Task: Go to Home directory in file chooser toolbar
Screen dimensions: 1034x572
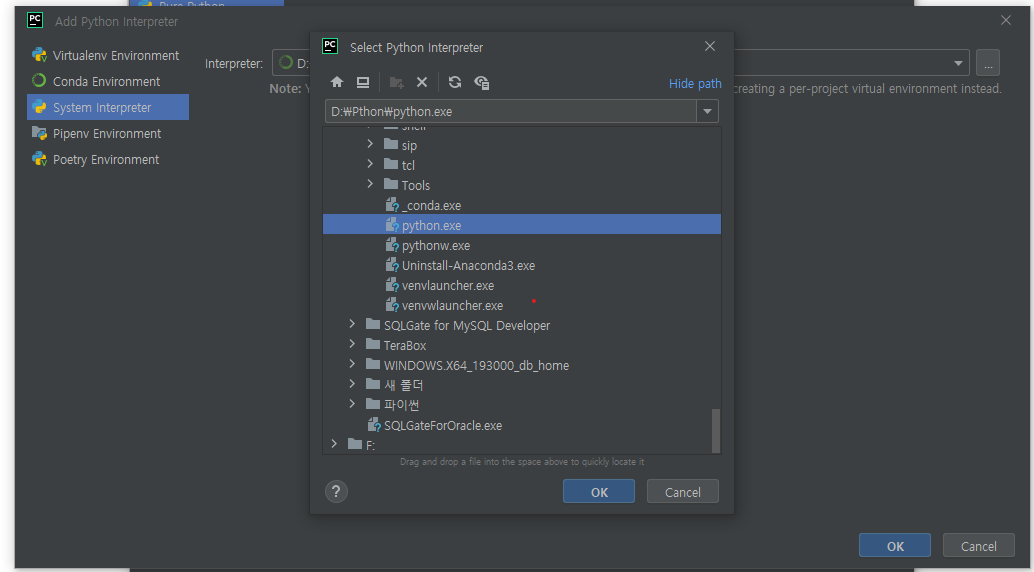Action: pos(337,82)
